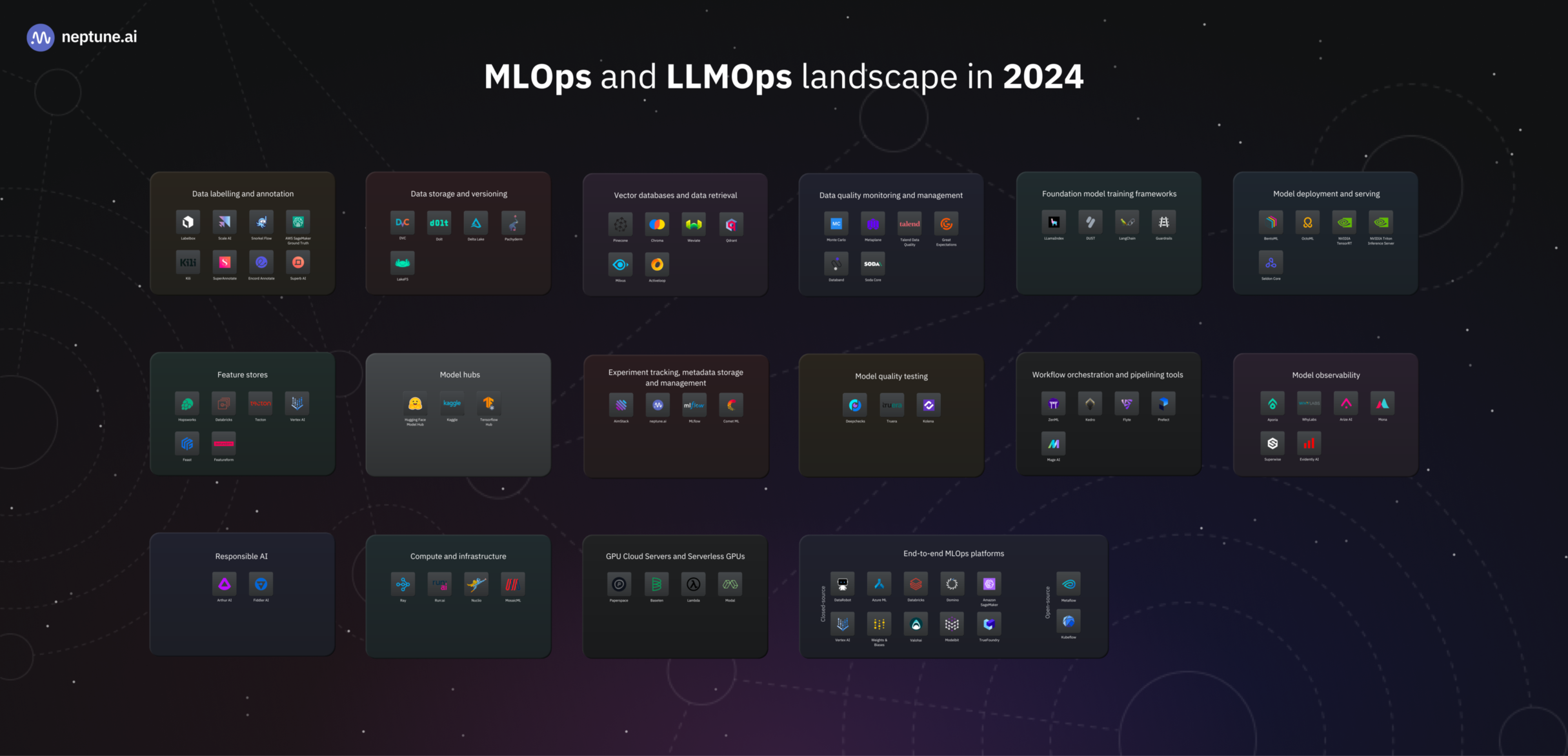The width and height of the screenshot is (1568, 756).
Task: Click the Pinecone vector database icon
Action: [x=620, y=224]
